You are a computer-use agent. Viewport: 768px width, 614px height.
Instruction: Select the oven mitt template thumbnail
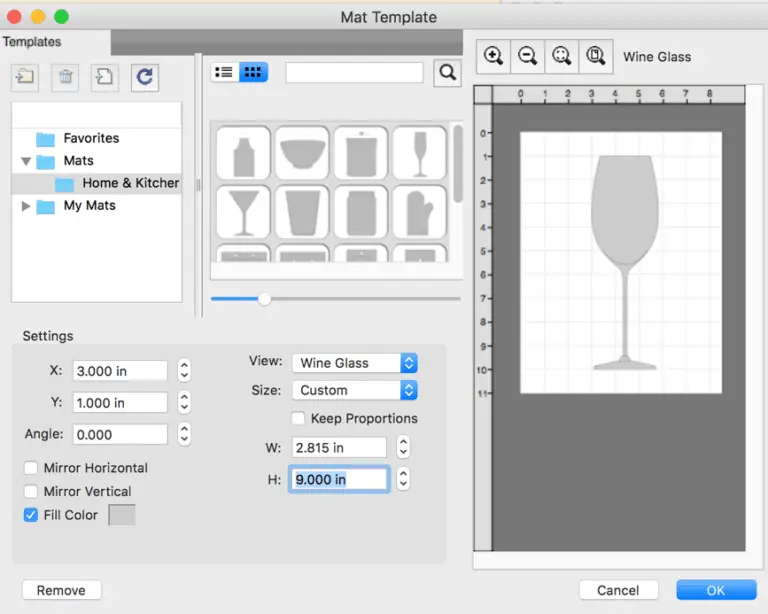point(419,211)
